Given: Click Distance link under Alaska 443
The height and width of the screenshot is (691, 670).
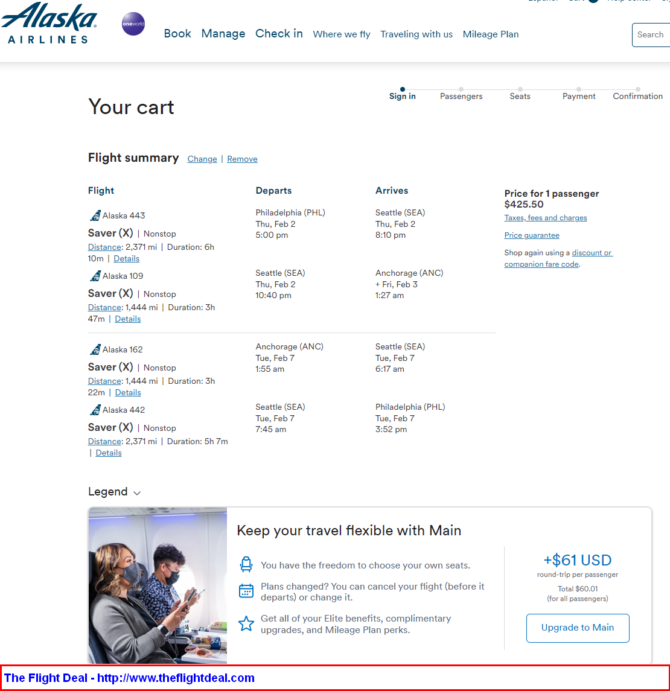Looking at the screenshot, I should click(104, 247).
